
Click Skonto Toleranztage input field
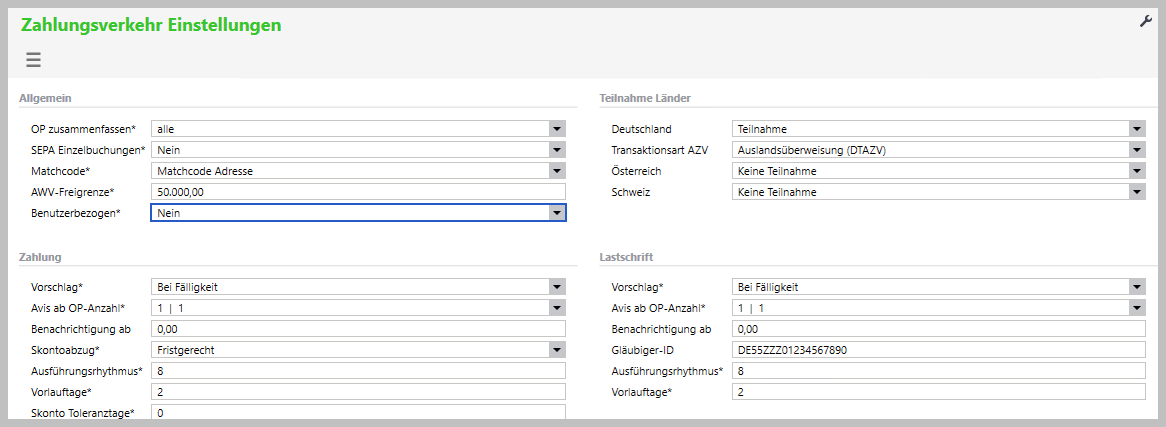(357, 413)
